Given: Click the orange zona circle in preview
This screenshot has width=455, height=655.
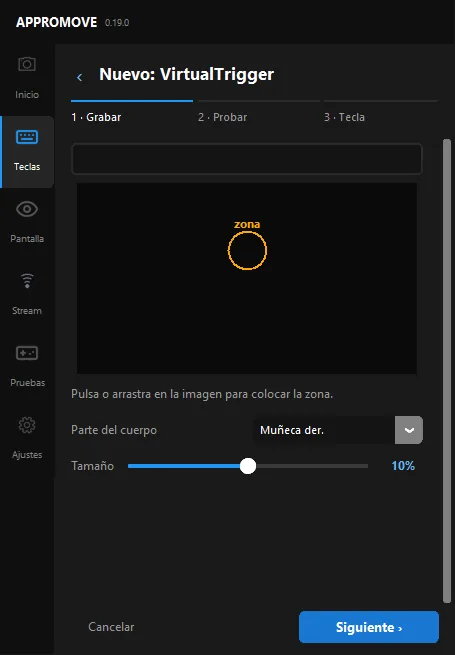Looking at the screenshot, I should [247, 251].
